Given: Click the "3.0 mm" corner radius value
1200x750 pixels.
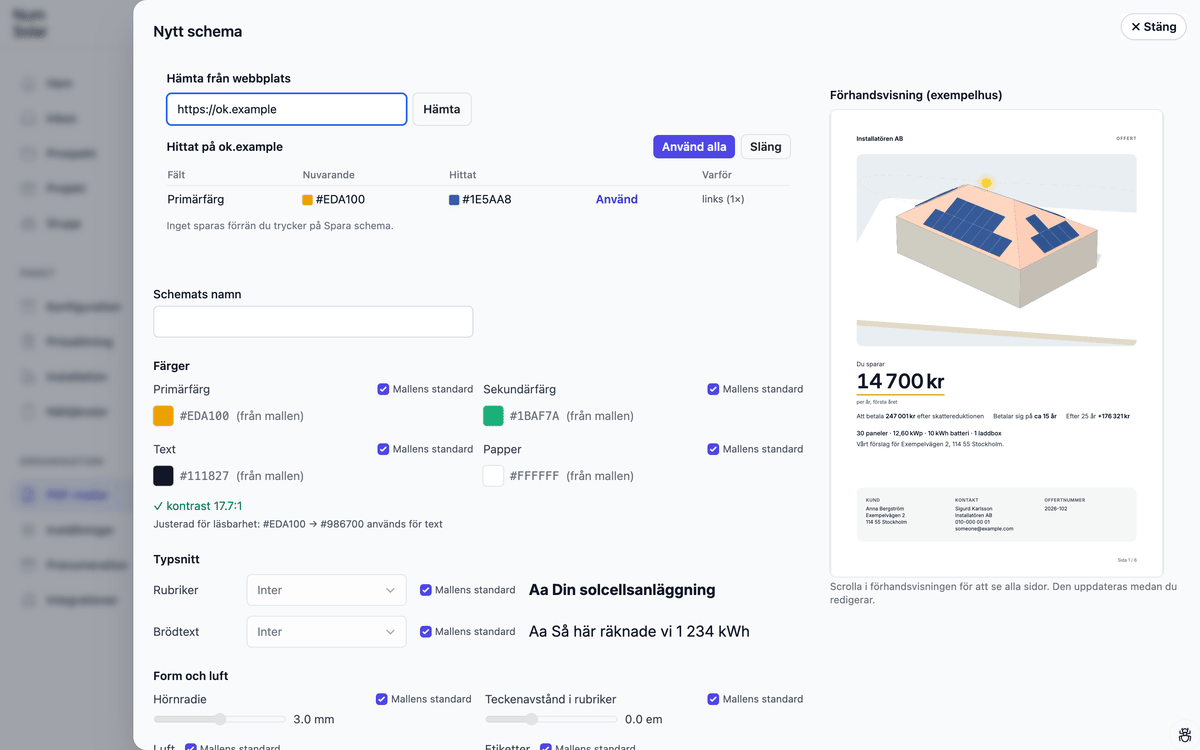Looking at the screenshot, I should [314, 719].
